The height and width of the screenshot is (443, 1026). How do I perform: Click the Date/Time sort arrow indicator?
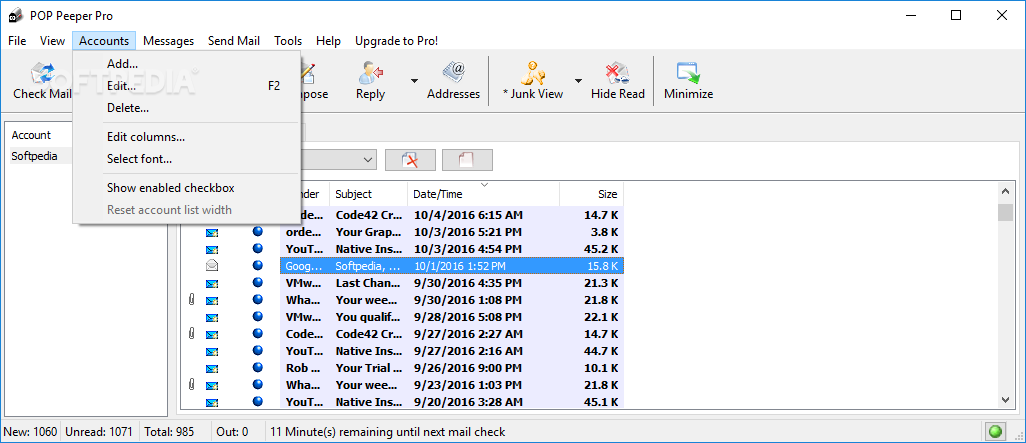(484, 185)
